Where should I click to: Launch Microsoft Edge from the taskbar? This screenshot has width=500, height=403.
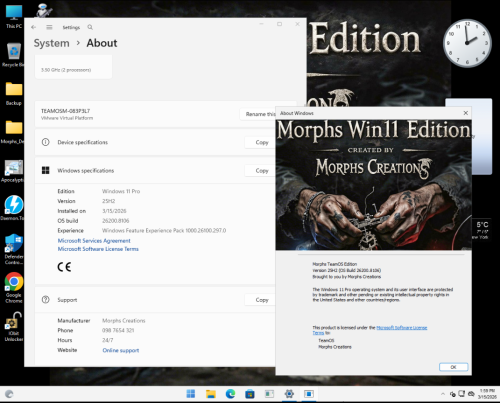[230, 394]
